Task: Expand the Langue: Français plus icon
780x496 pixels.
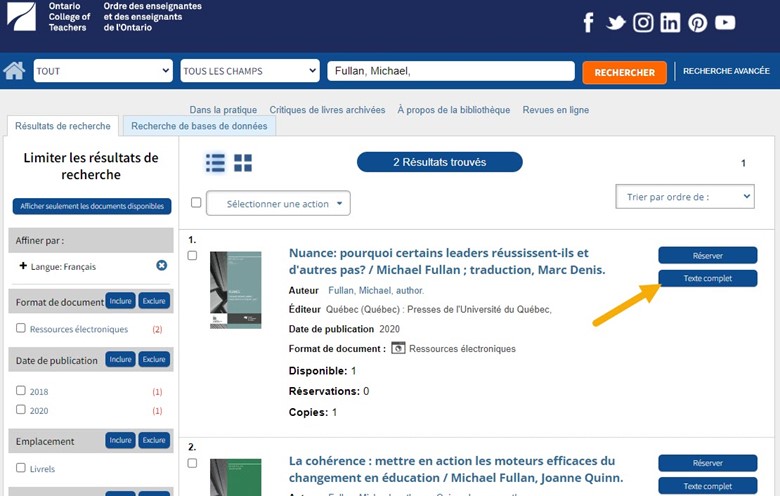Action: (x=23, y=266)
